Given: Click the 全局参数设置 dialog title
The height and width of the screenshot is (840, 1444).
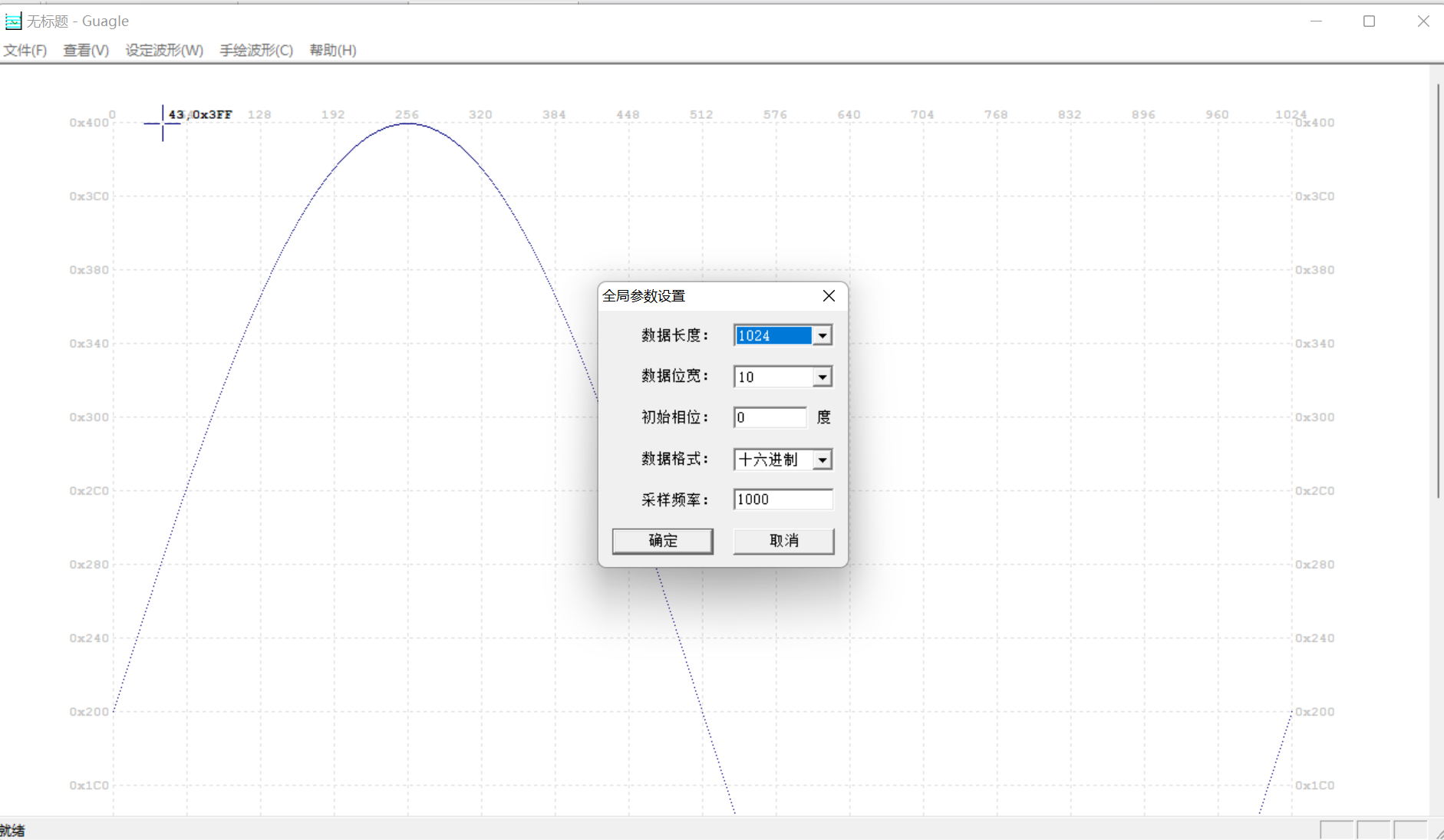Looking at the screenshot, I should (644, 296).
